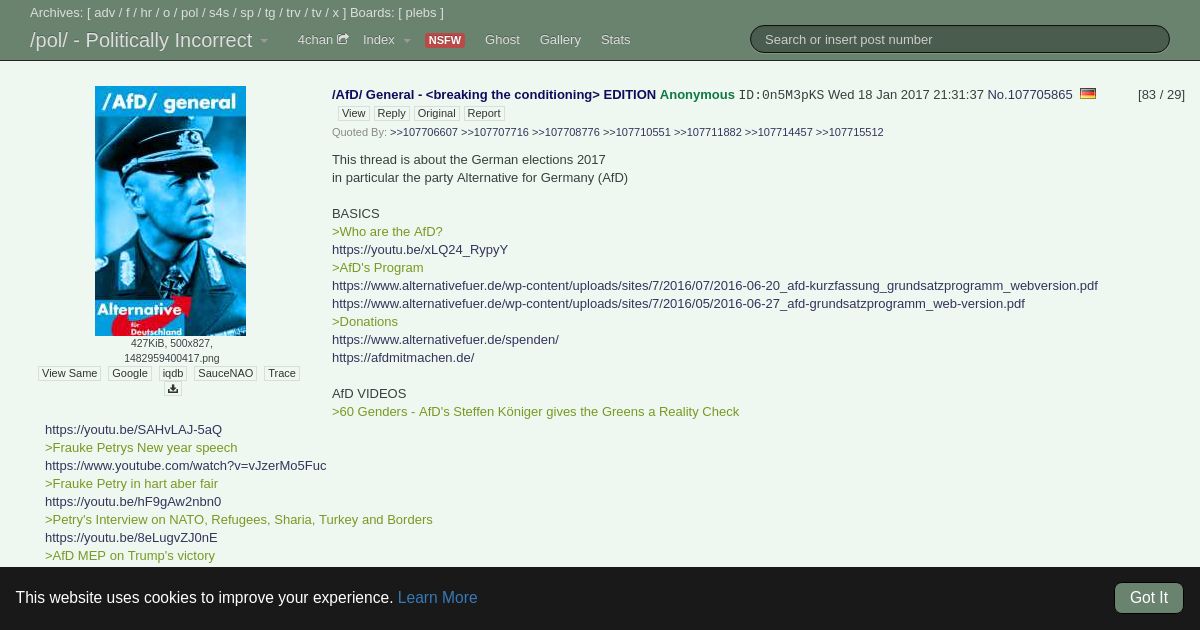The height and width of the screenshot is (630, 1200).
Task: Go to o archive link
Action: (x=167, y=13)
